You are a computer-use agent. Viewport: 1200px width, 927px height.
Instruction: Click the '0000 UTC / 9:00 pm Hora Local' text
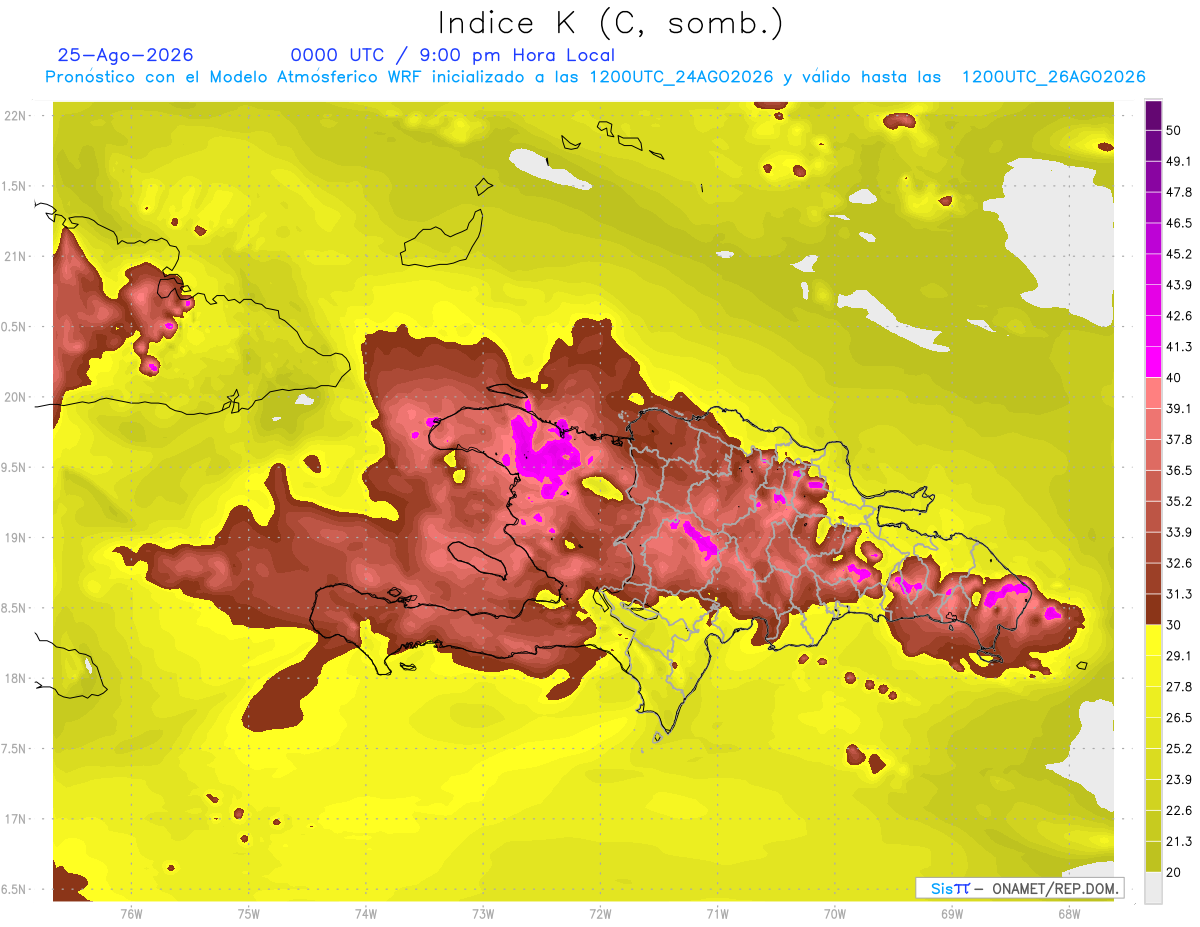coord(453,55)
